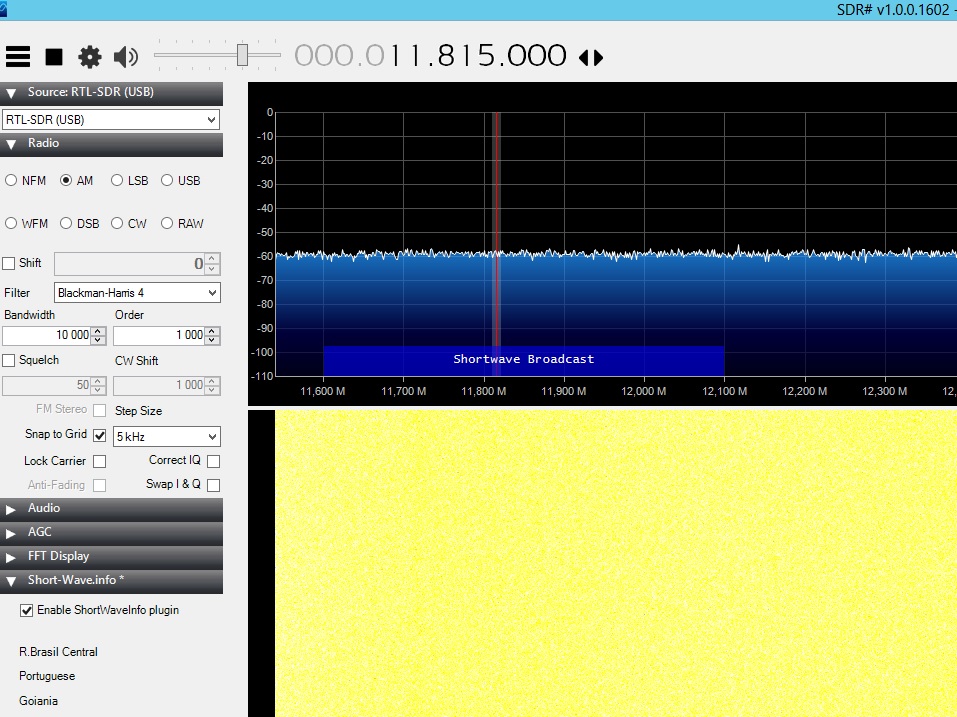Image resolution: width=957 pixels, height=717 pixels.
Task: Click the Shortwave Broadcast band label
Action: point(524,359)
